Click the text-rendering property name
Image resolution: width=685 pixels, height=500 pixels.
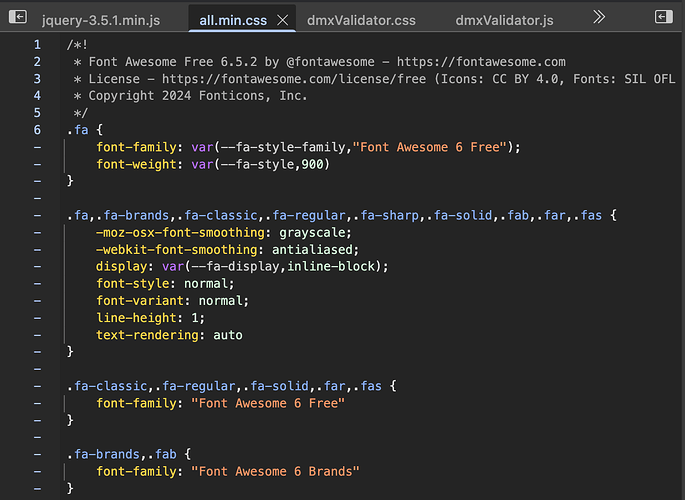click(150, 335)
